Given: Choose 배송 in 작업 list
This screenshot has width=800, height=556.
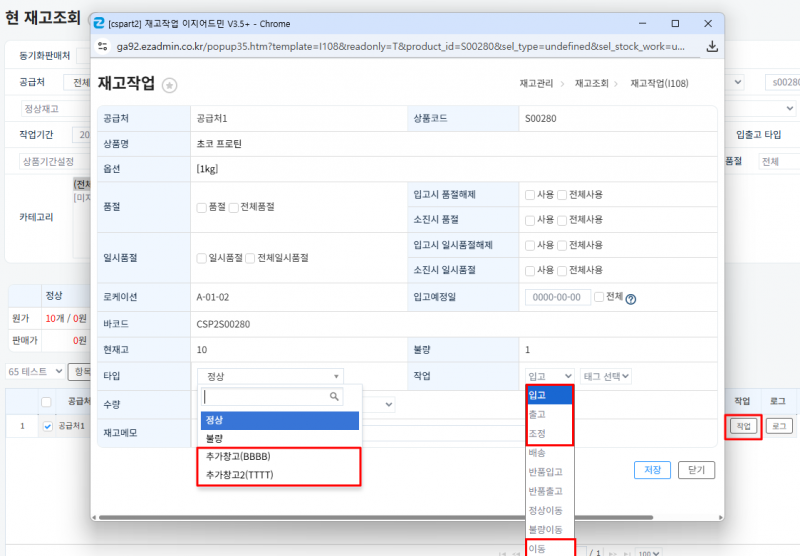Looking at the screenshot, I should pyautogui.click(x=549, y=453).
